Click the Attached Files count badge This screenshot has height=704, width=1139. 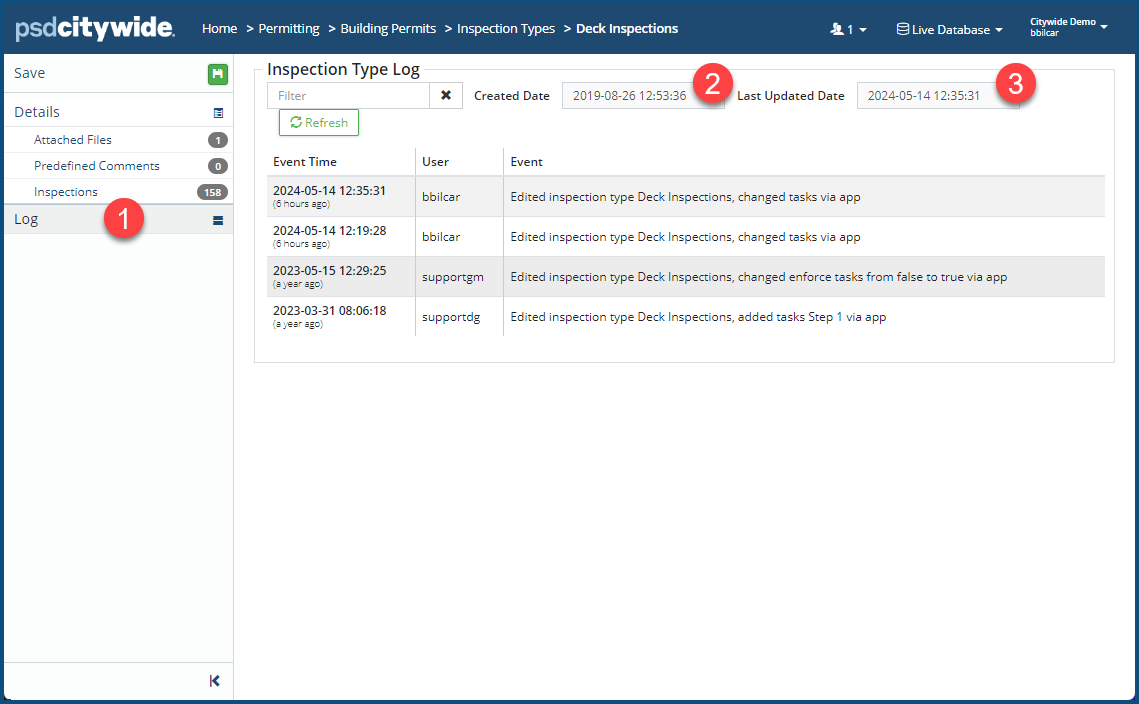tap(217, 140)
